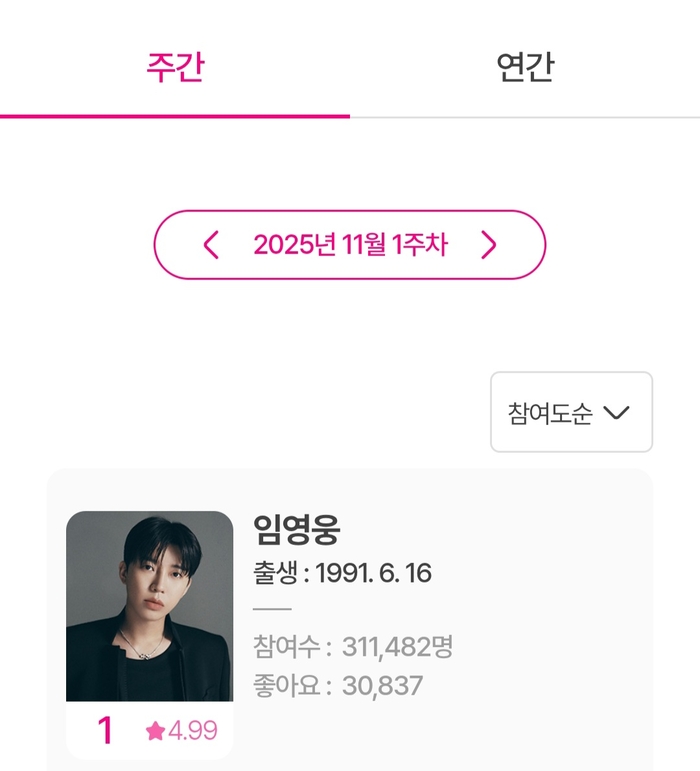Click the 좋아요 30,837 likes count
This screenshot has width=700, height=771.
(338, 686)
